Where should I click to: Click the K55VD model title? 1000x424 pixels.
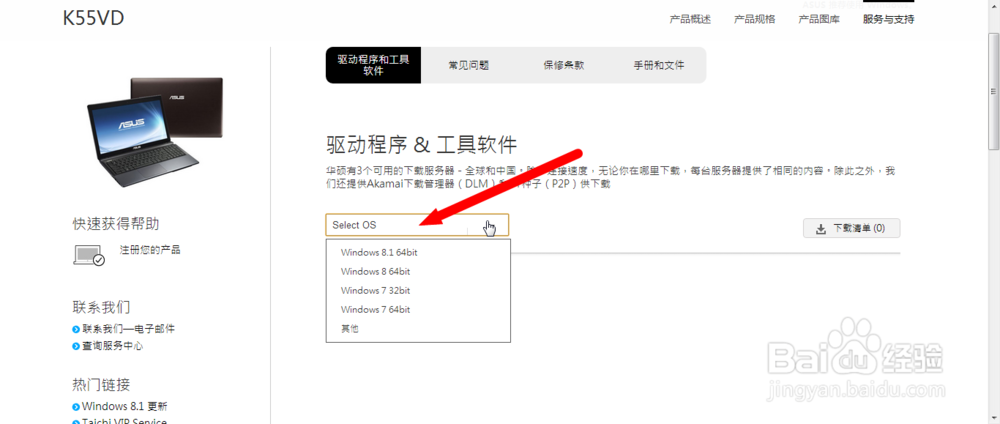[93, 18]
